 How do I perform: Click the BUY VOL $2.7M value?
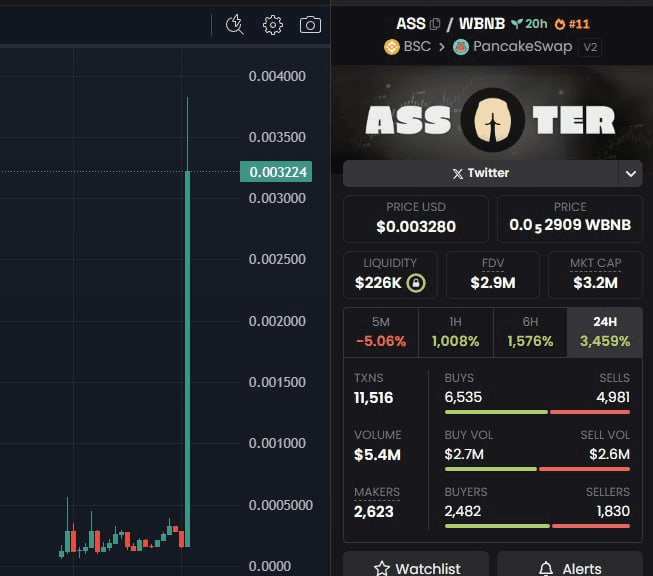pyautogui.click(x=464, y=454)
